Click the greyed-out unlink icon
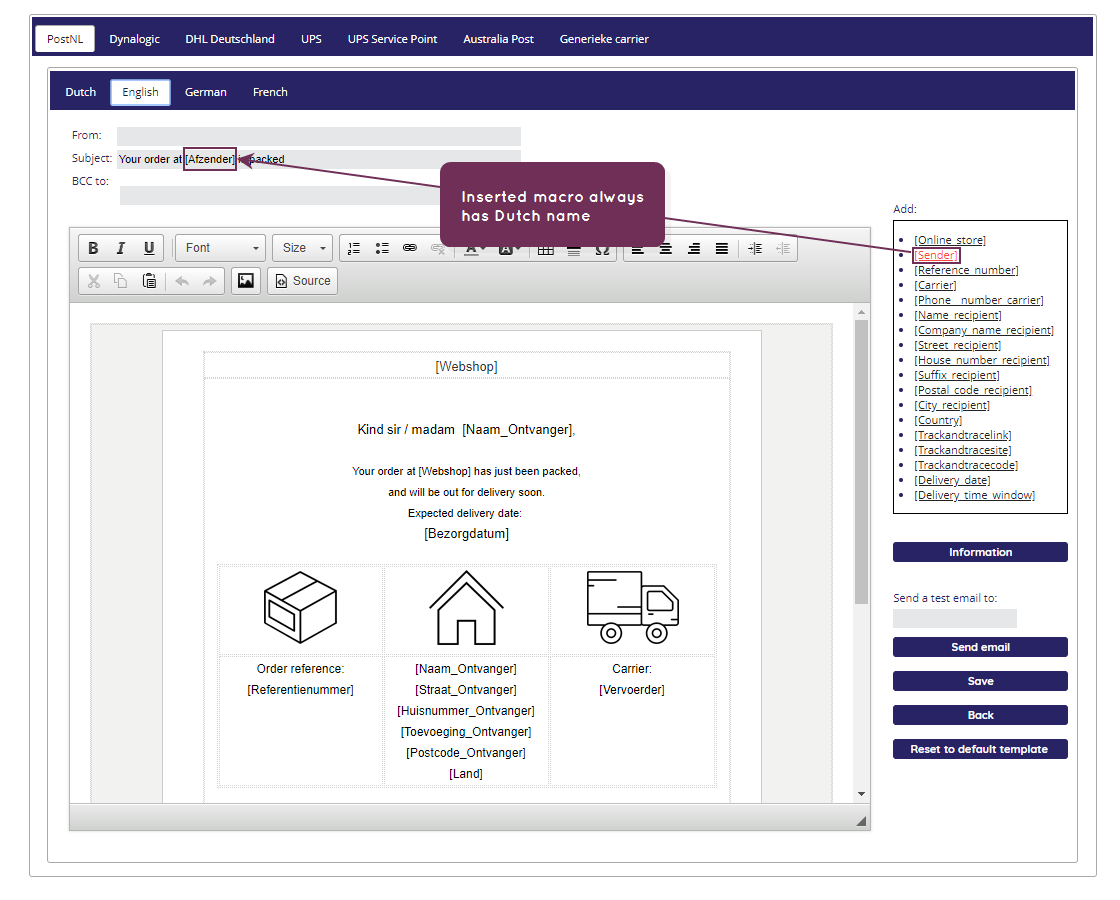 tap(438, 249)
